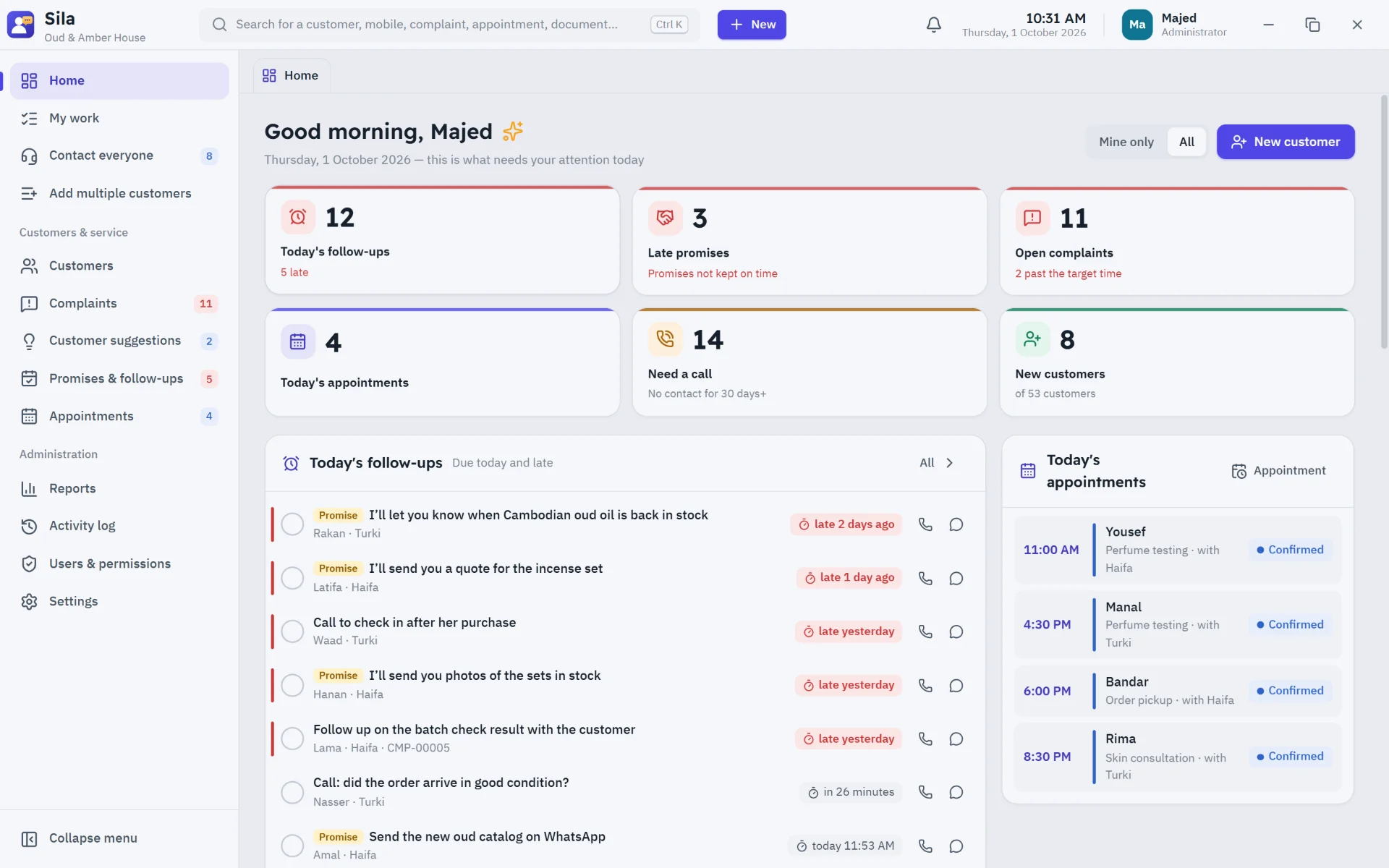Select the All filter toggle
1389x868 pixels.
1186,142
